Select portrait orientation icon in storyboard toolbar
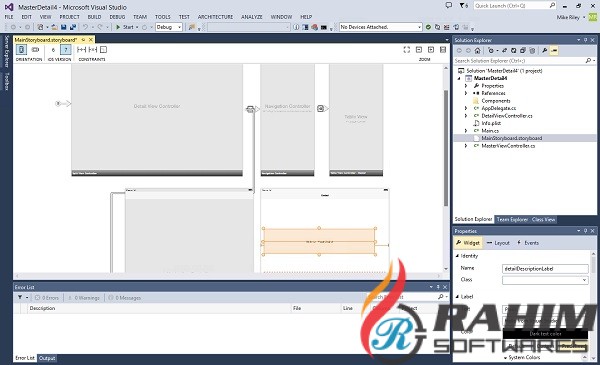 (21, 49)
